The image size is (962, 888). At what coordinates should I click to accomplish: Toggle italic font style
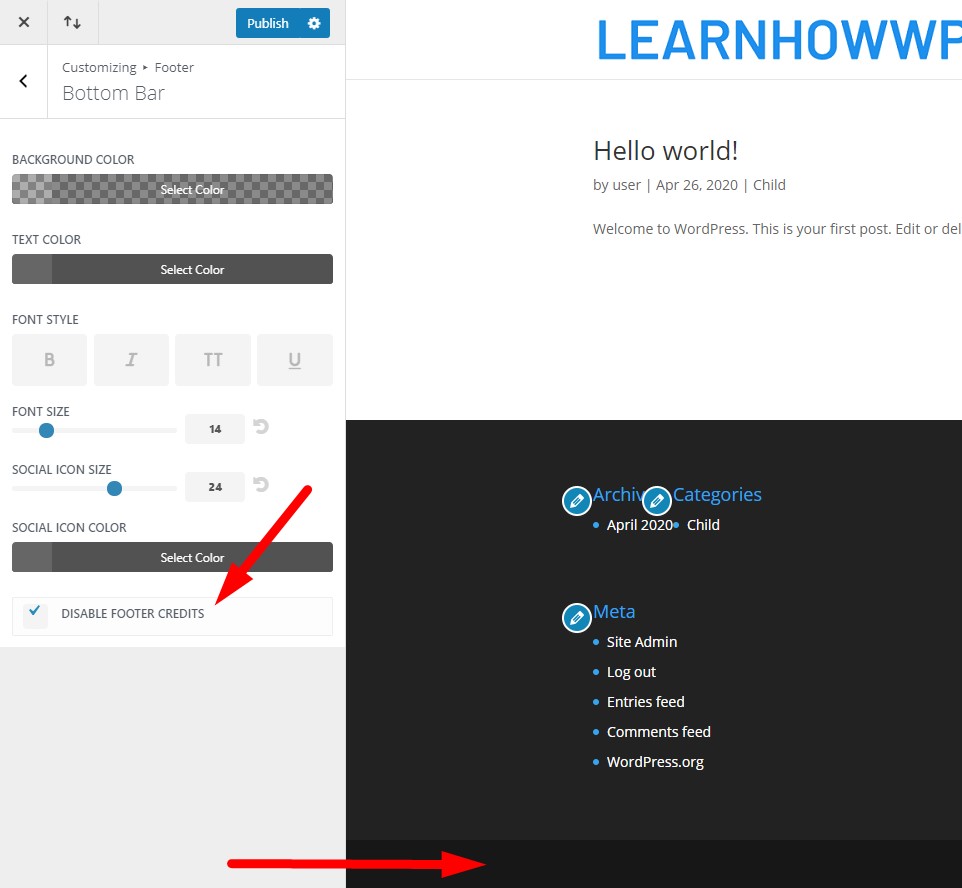click(x=131, y=360)
